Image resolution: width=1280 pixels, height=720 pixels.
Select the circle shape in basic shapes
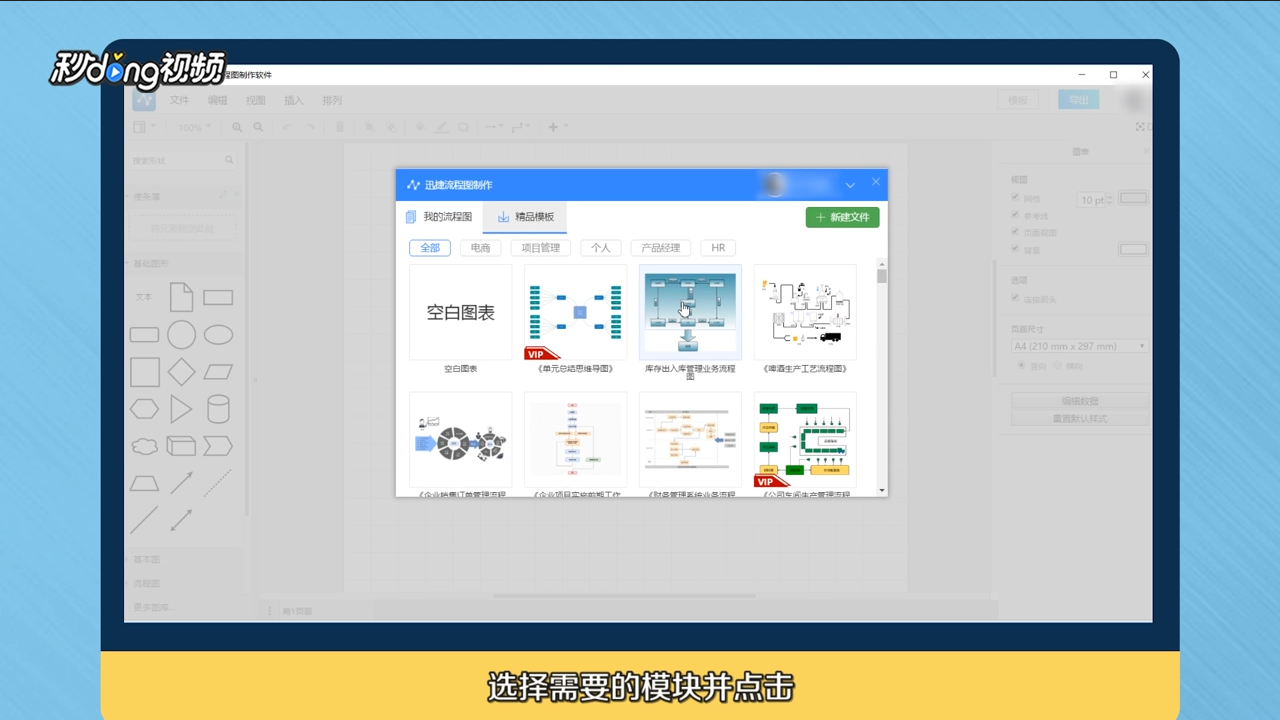[181, 335]
